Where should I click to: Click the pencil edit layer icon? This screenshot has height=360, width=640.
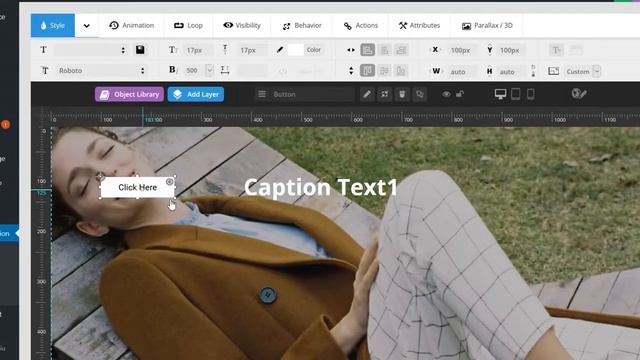367,94
